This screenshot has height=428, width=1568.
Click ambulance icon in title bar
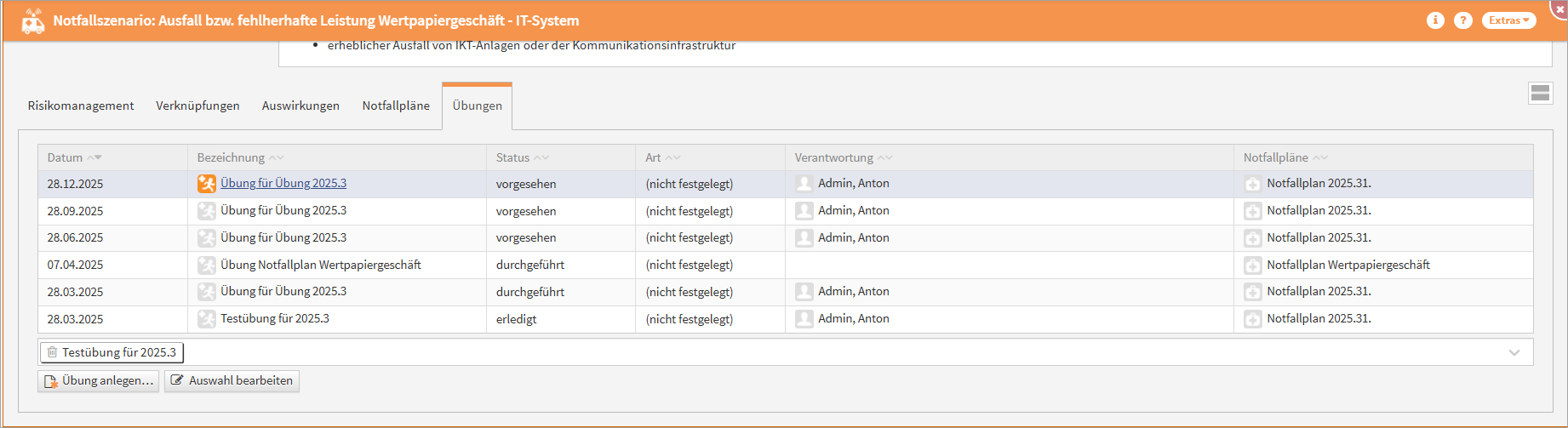[x=32, y=21]
